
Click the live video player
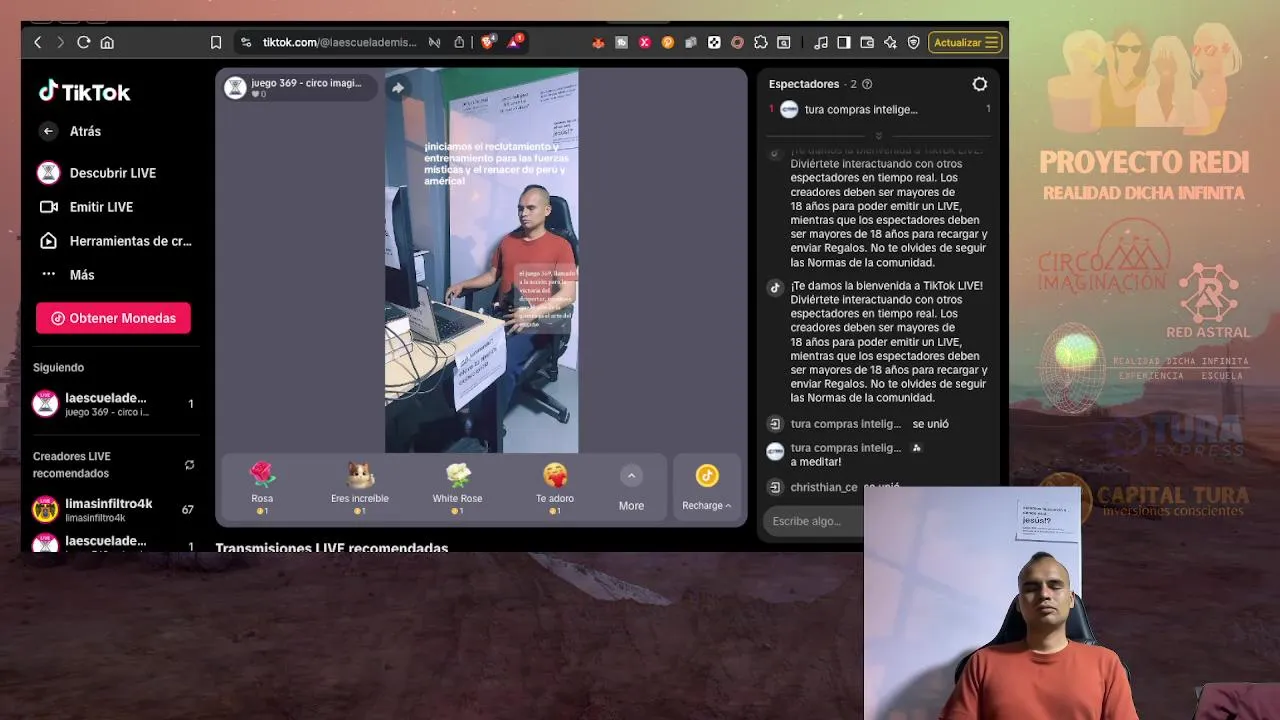[x=481, y=260]
